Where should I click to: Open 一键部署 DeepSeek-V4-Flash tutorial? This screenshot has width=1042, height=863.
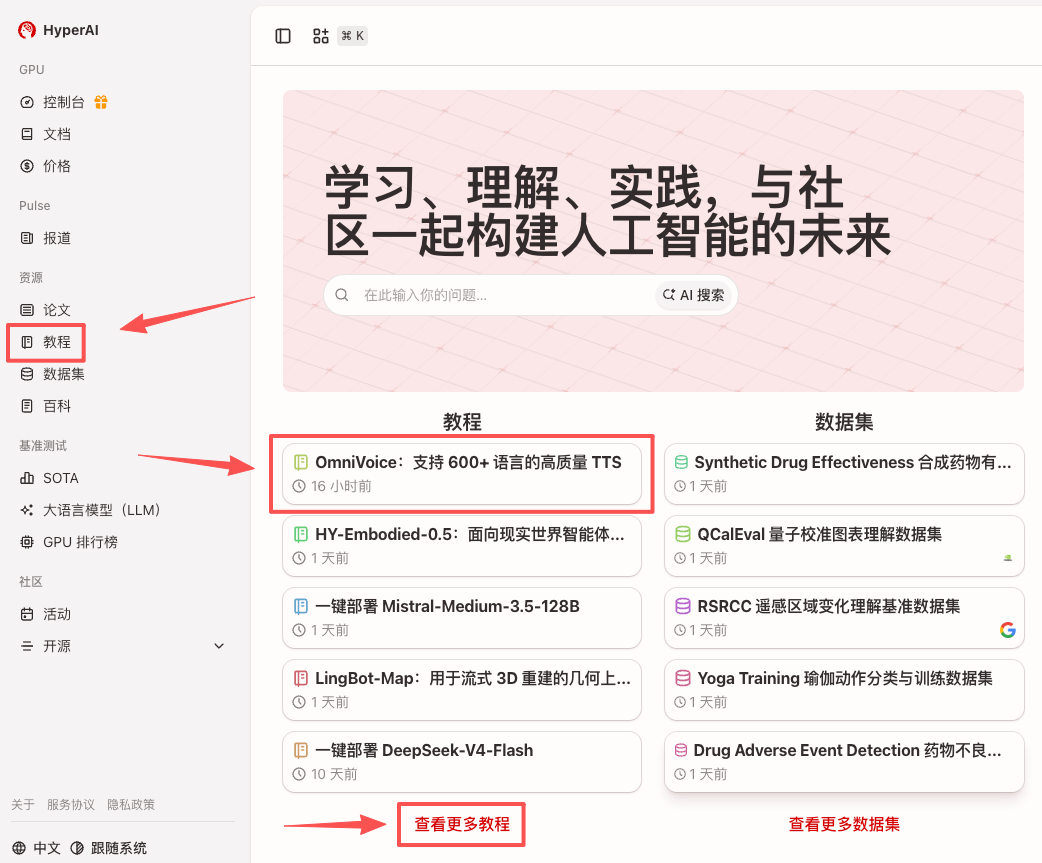coord(462,762)
